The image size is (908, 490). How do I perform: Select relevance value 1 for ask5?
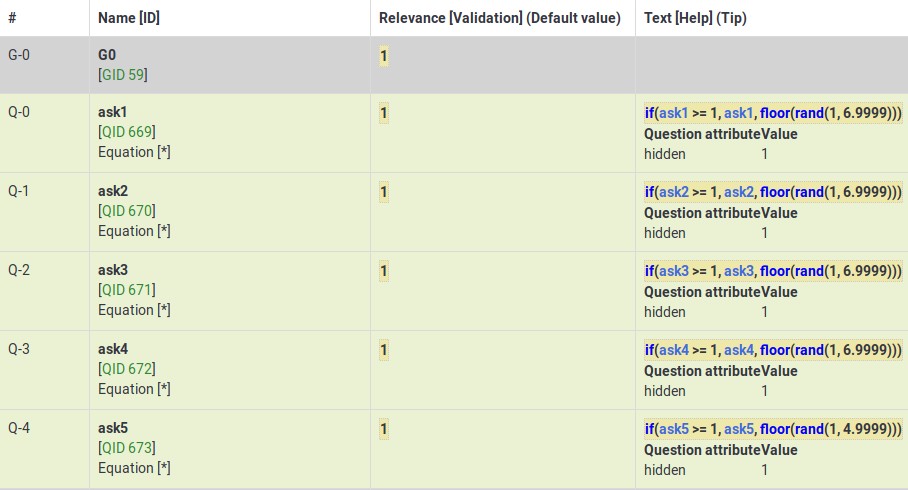click(x=384, y=429)
